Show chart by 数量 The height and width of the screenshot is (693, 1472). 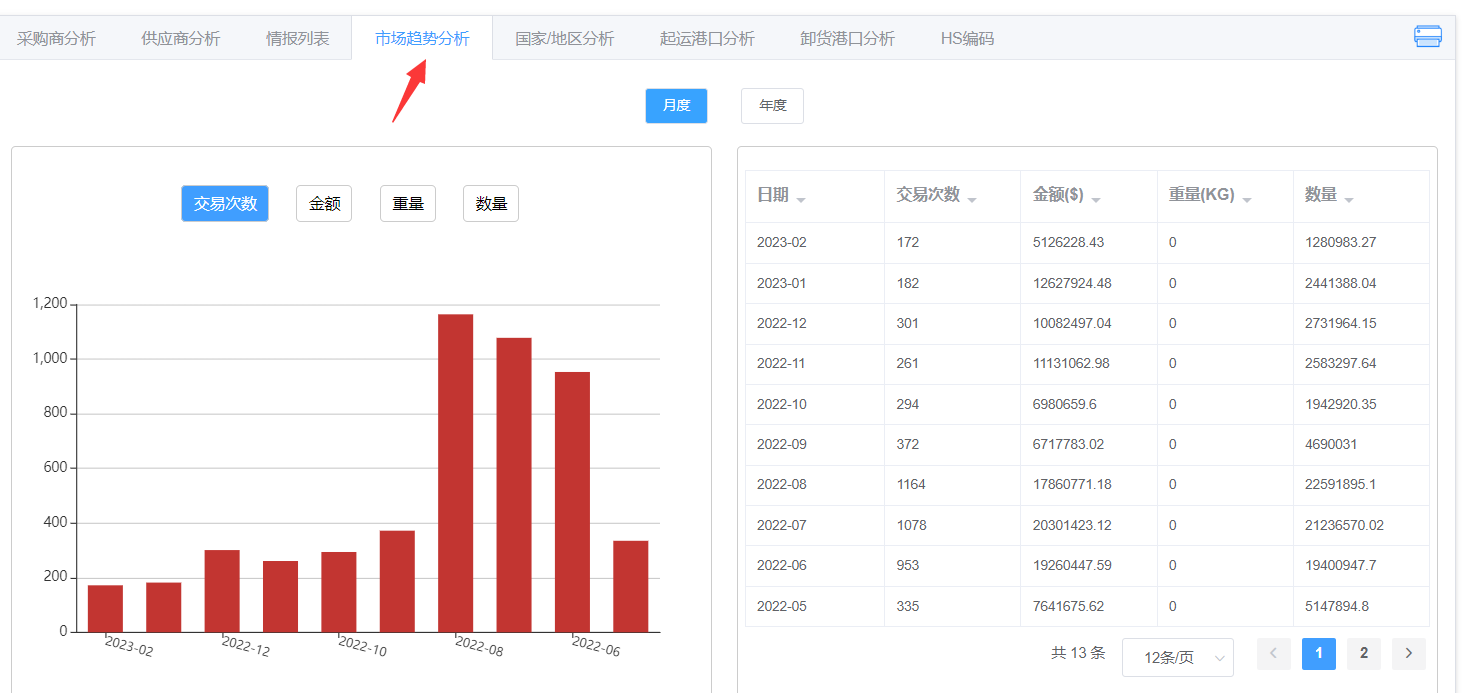pos(491,204)
